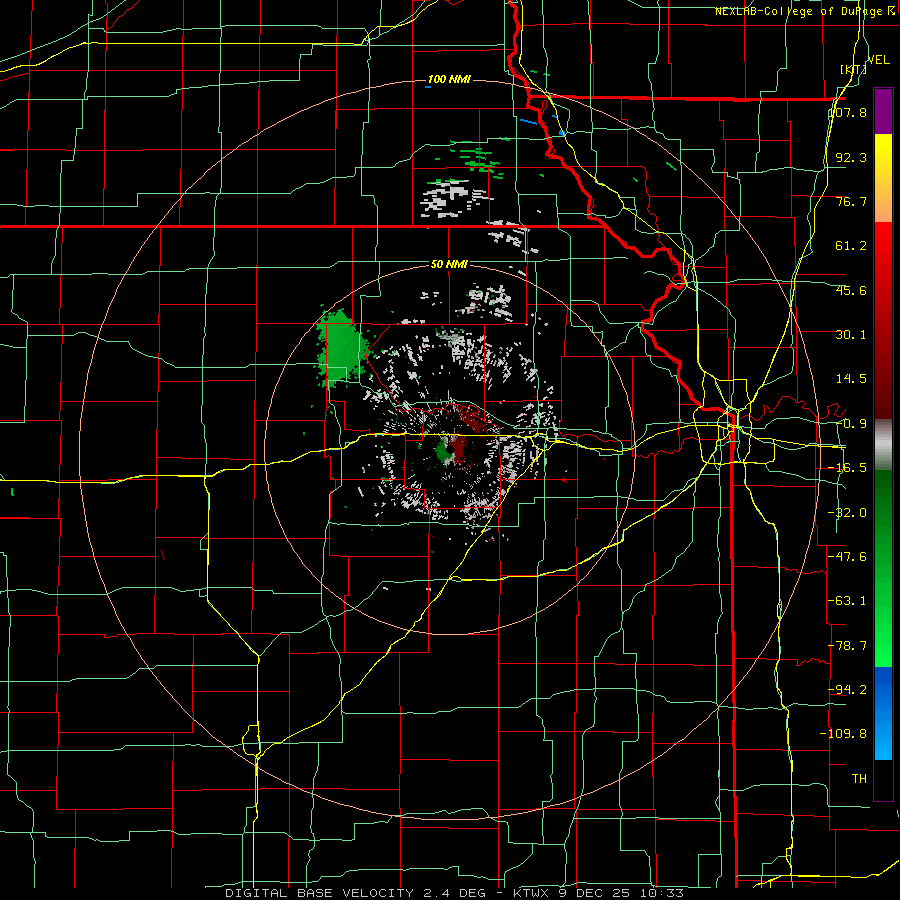Click the 14.5 value on velocity scale
Screen dimensions: 900x900
point(851,379)
